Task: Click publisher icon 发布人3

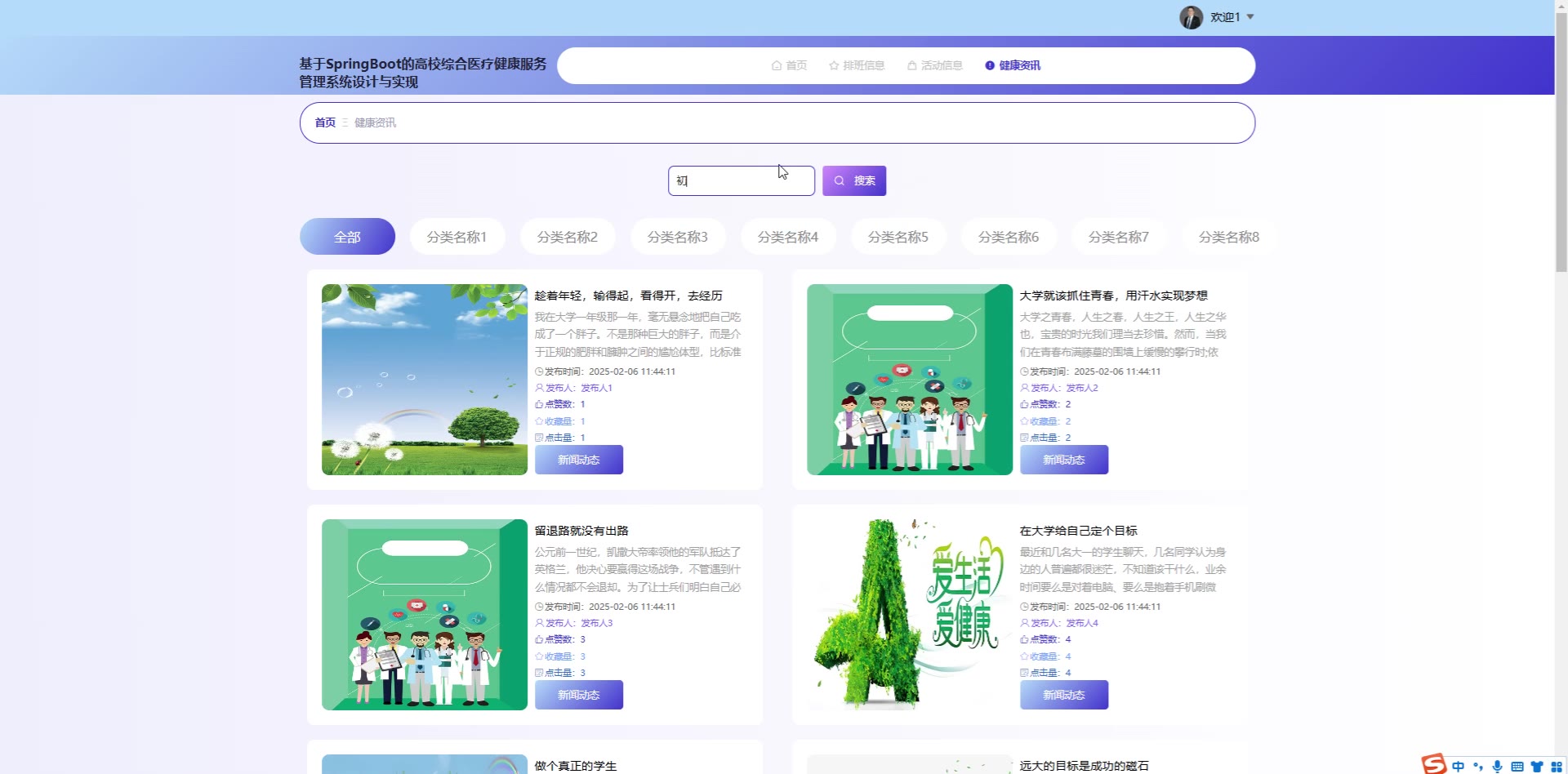Action: coord(539,623)
